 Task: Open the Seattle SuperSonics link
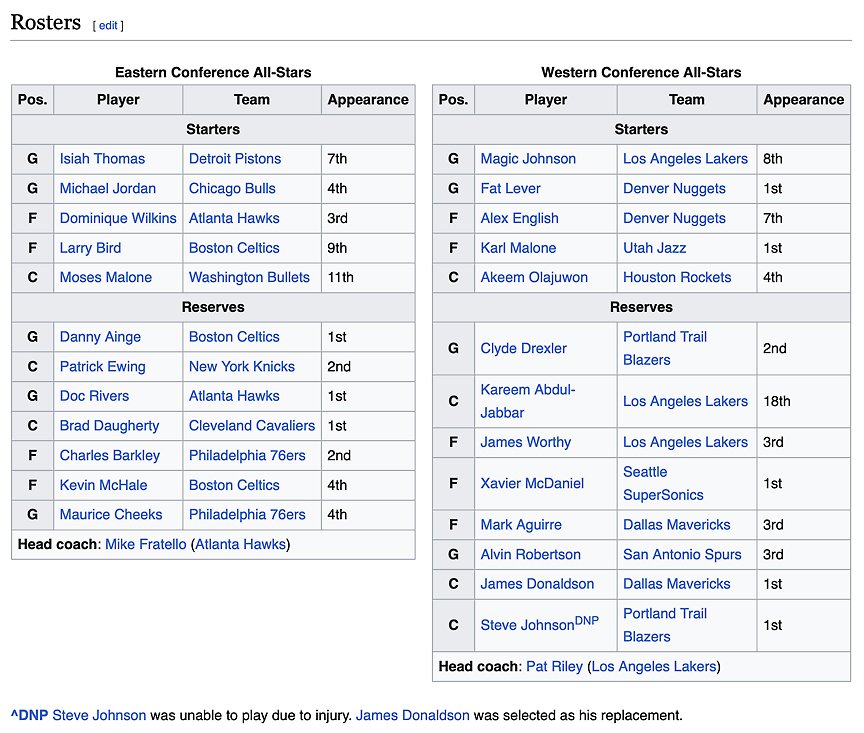[663, 483]
